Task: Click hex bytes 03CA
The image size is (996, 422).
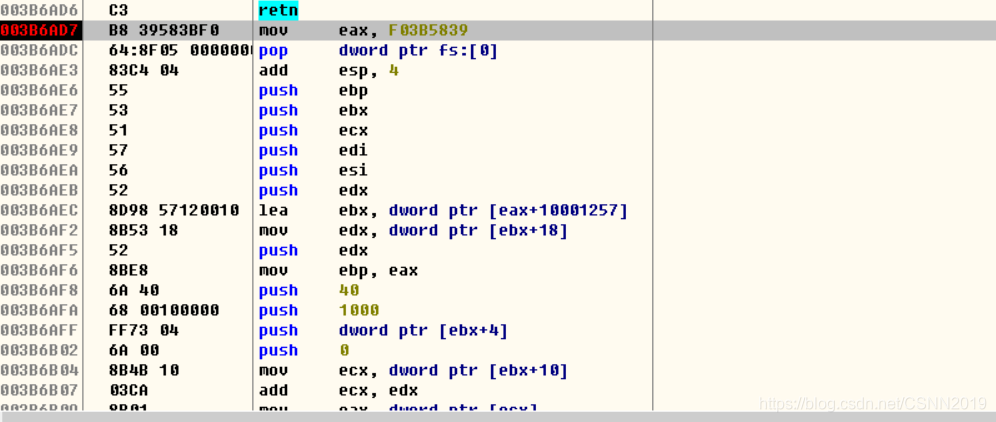Action: click(x=128, y=391)
